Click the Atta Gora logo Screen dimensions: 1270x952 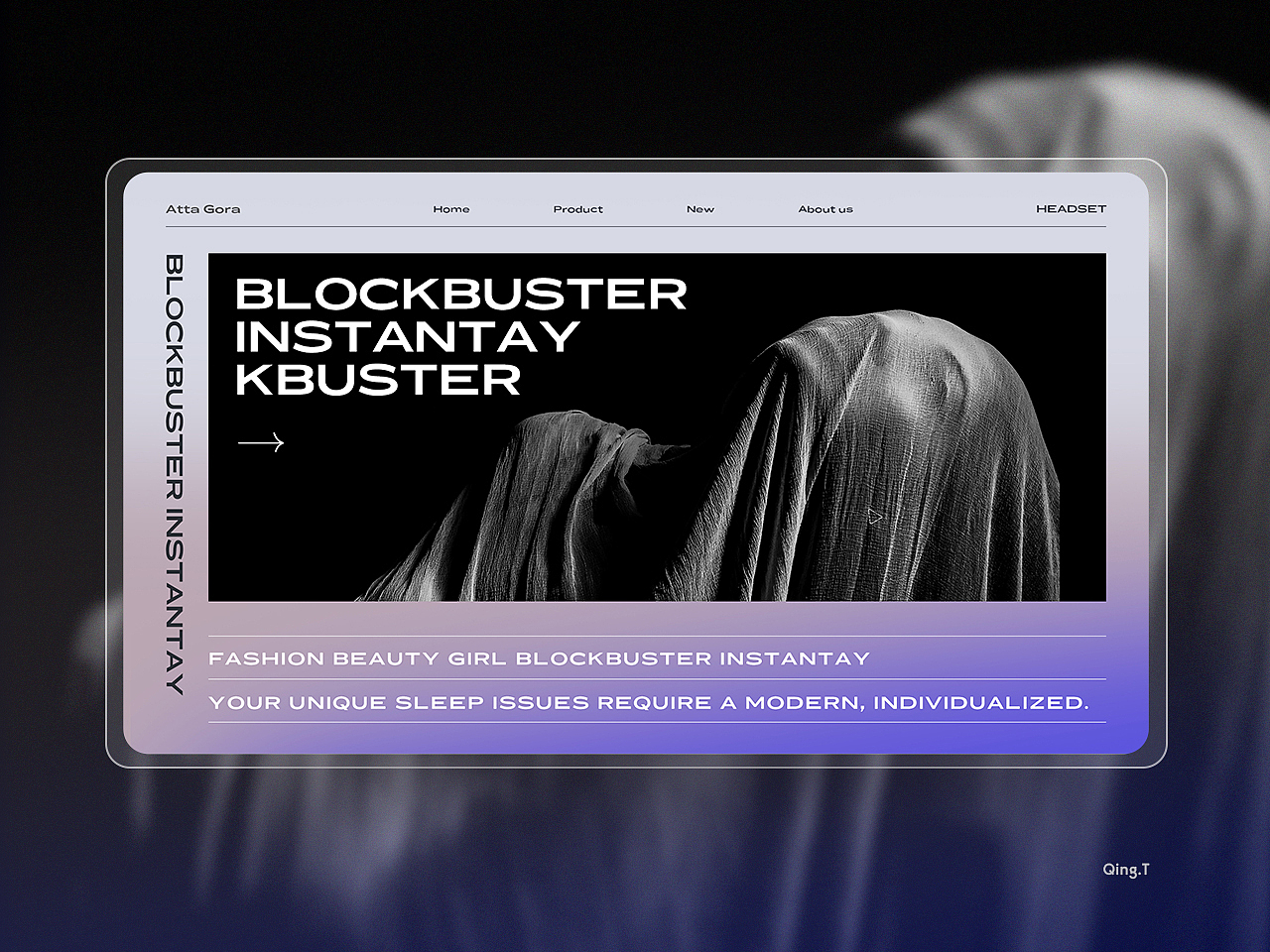click(203, 209)
